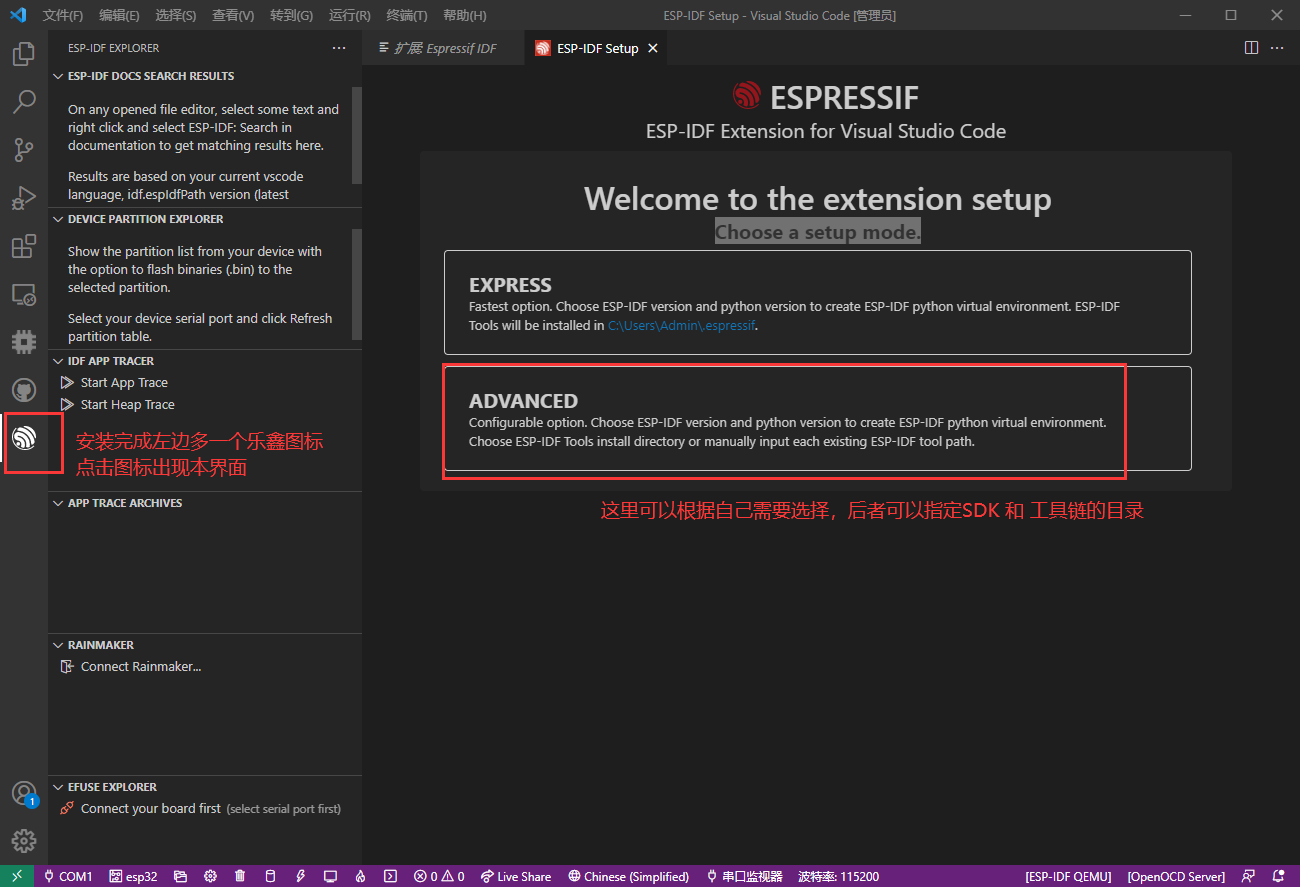Click the docs search results scrollbar

(x=357, y=135)
